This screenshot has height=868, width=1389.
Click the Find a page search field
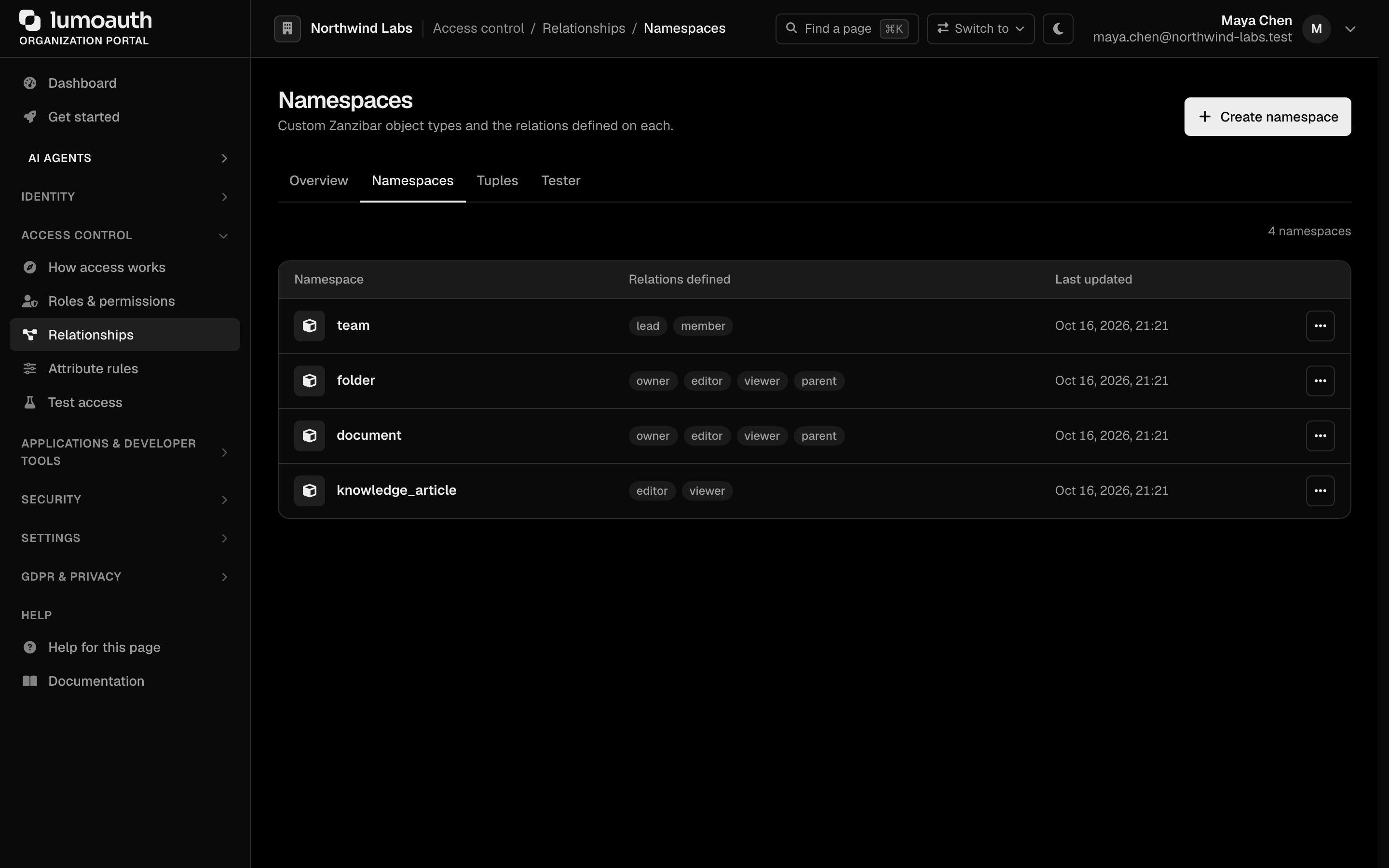pos(846,29)
